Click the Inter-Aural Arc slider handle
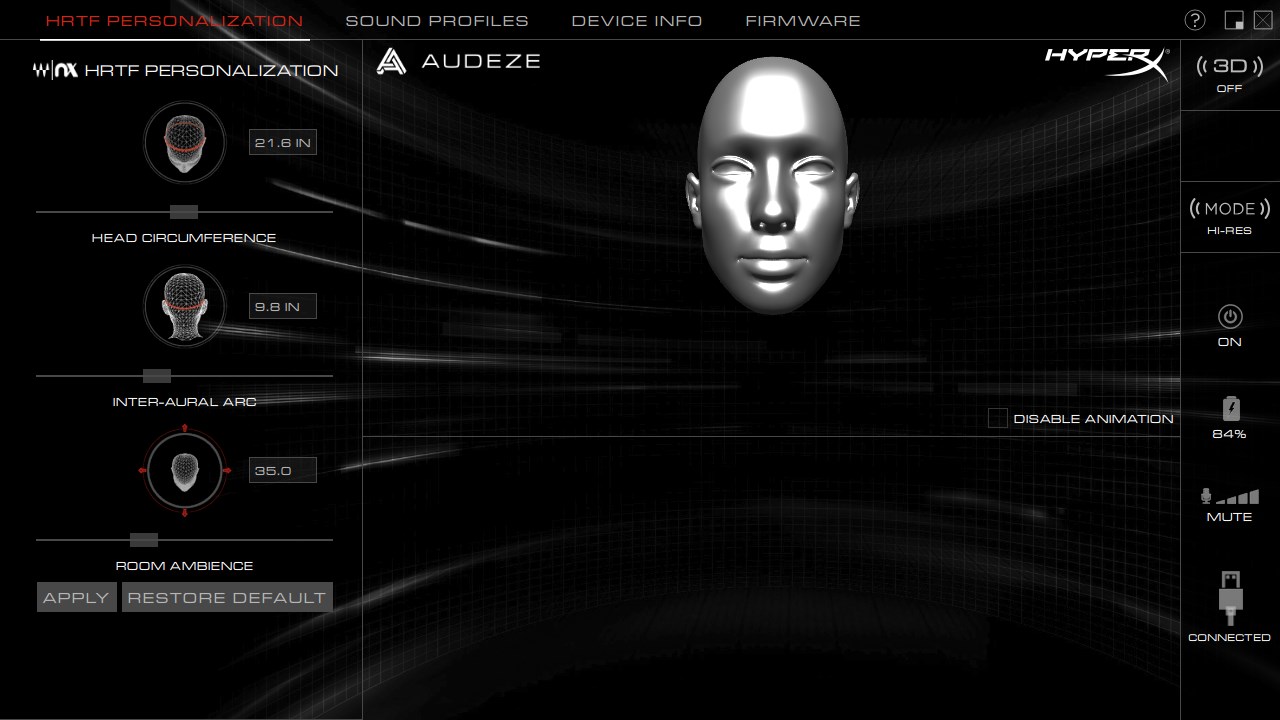The width and height of the screenshot is (1280, 720). (x=157, y=376)
